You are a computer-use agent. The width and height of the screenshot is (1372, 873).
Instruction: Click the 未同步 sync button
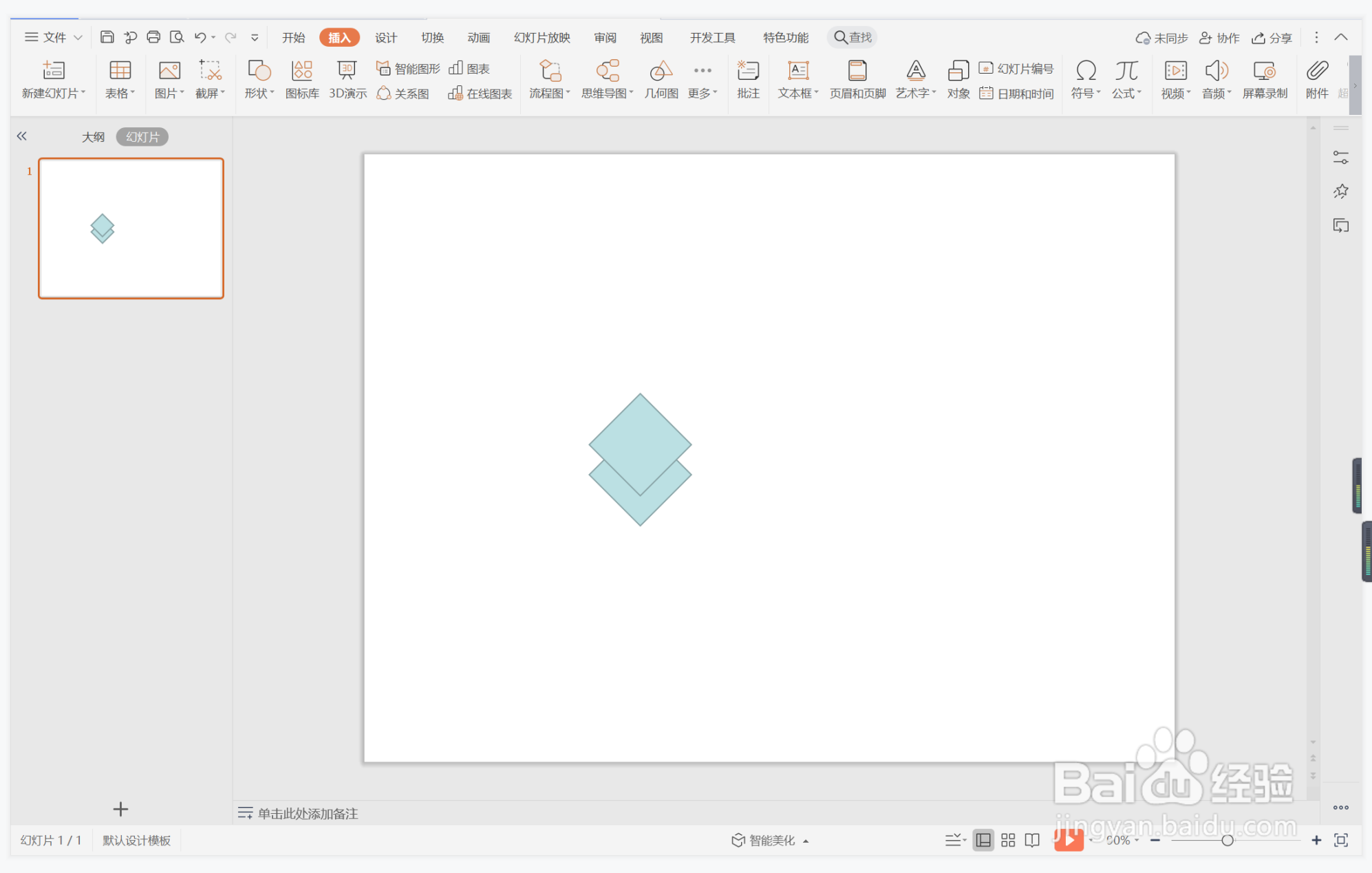click(x=1161, y=38)
